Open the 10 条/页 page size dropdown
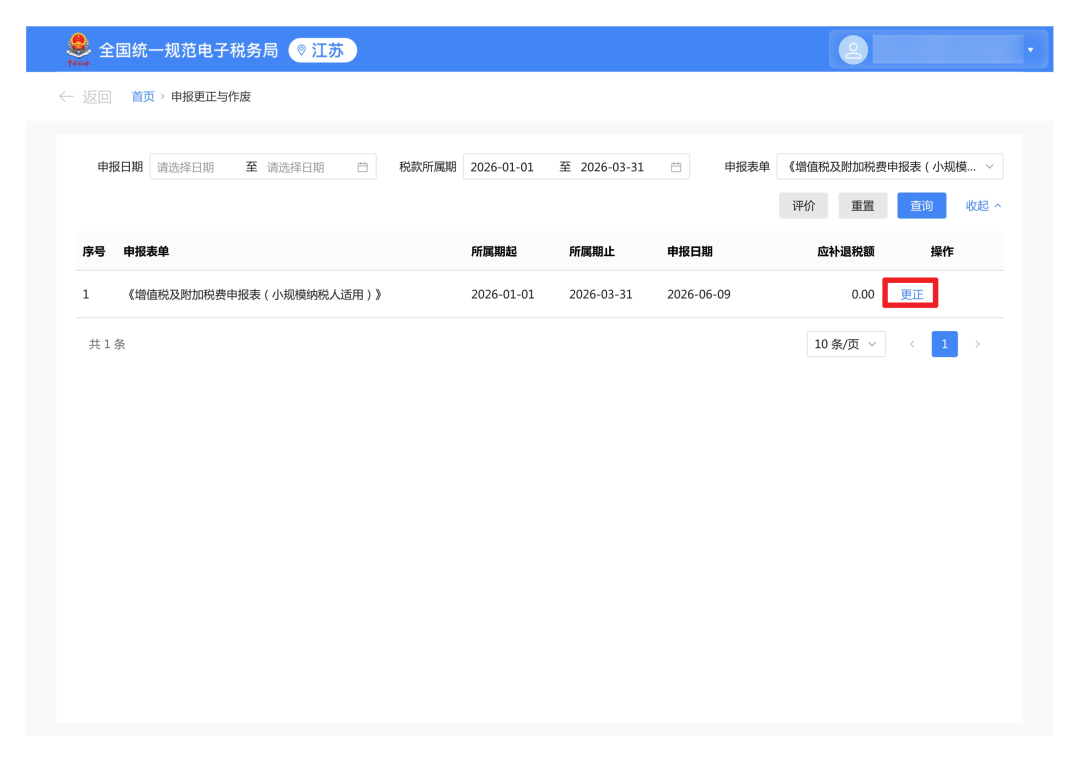This screenshot has height=762, width=1080. (846, 344)
